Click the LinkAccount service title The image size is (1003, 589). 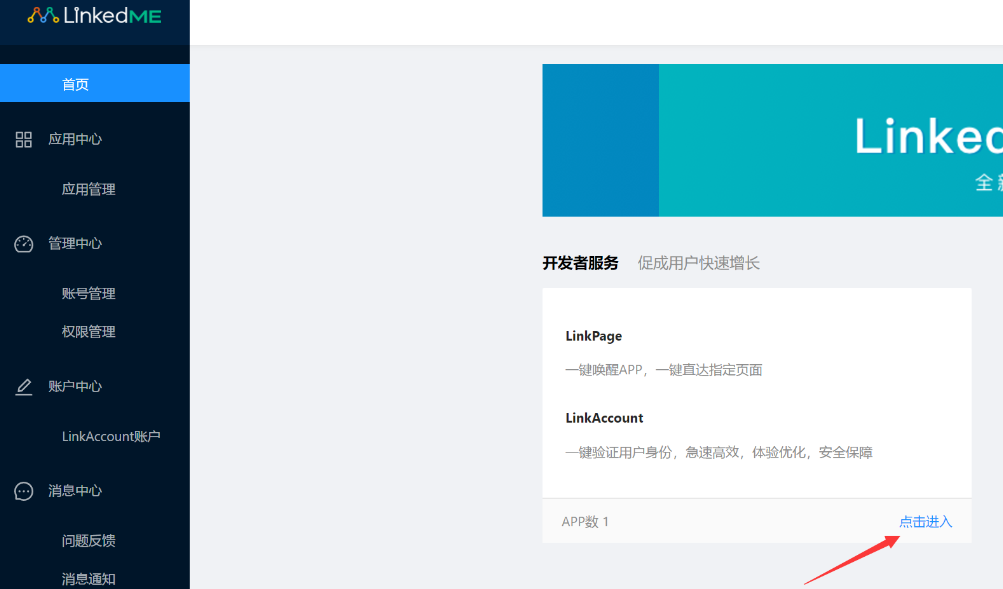(x=604, y=418)
